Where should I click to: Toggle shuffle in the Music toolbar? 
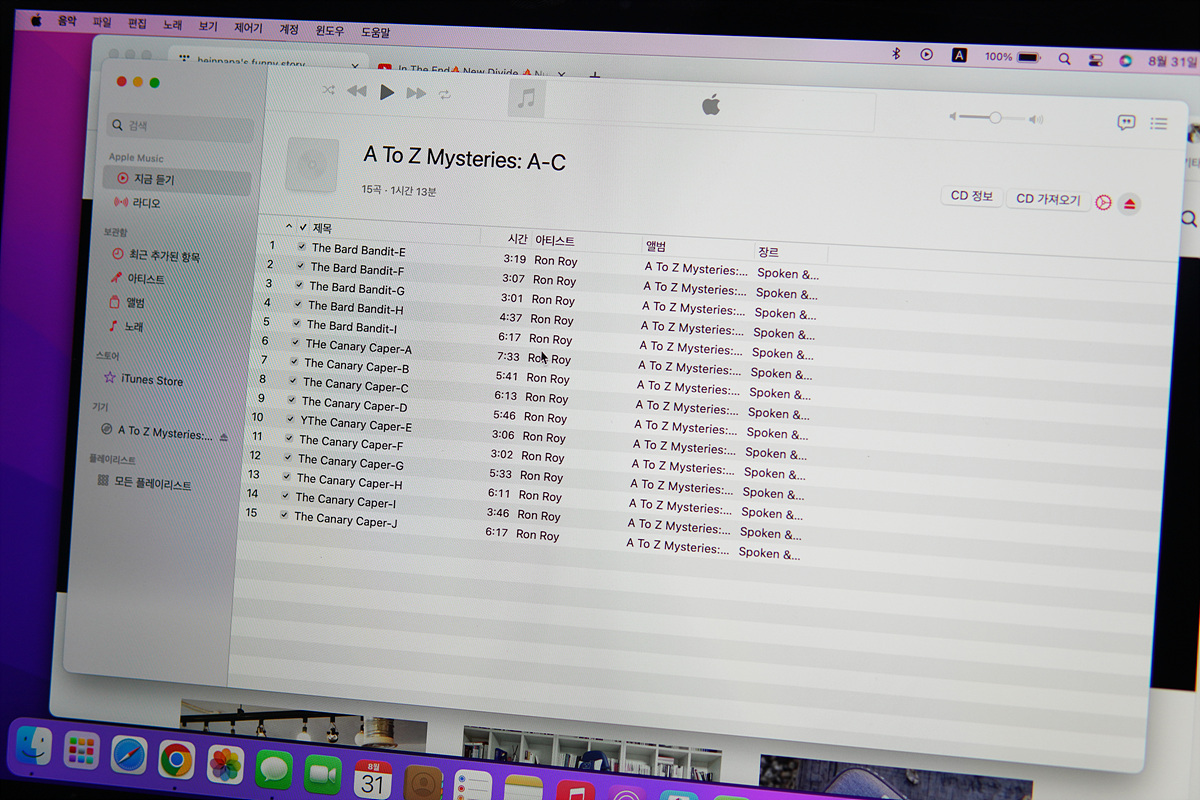[328, 91]
